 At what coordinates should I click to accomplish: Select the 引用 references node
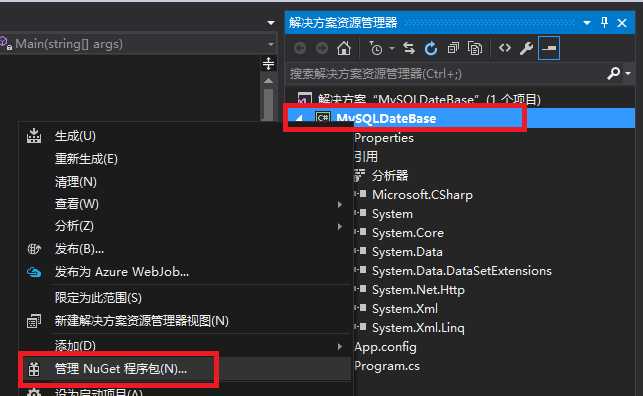click(366, 157)
